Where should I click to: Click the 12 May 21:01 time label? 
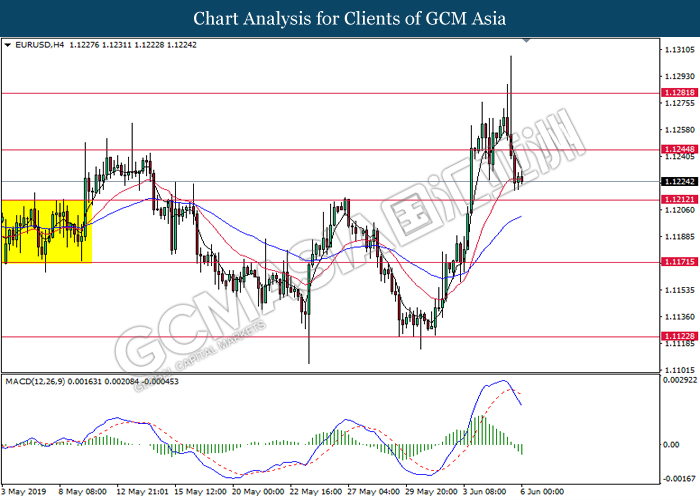pos(142,491)
